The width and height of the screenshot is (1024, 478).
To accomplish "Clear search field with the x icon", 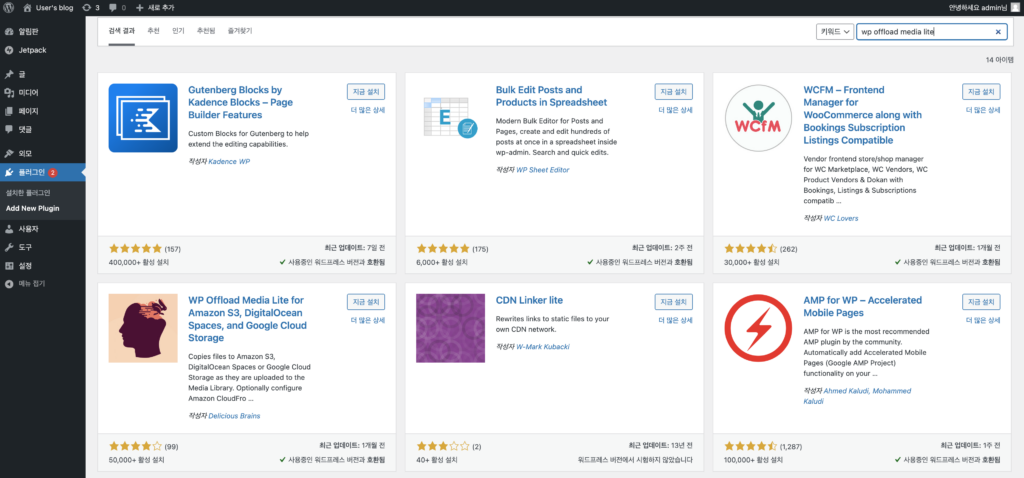I will coord(998,31).
